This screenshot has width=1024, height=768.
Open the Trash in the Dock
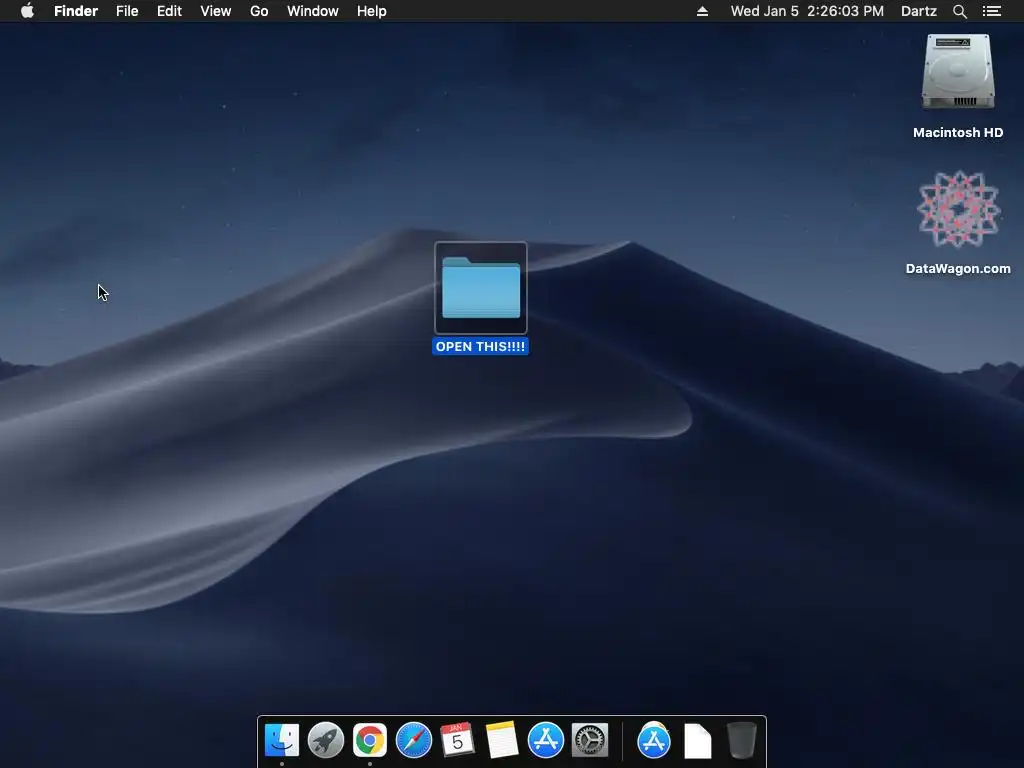pyautogui.click(x=742, y=741)
